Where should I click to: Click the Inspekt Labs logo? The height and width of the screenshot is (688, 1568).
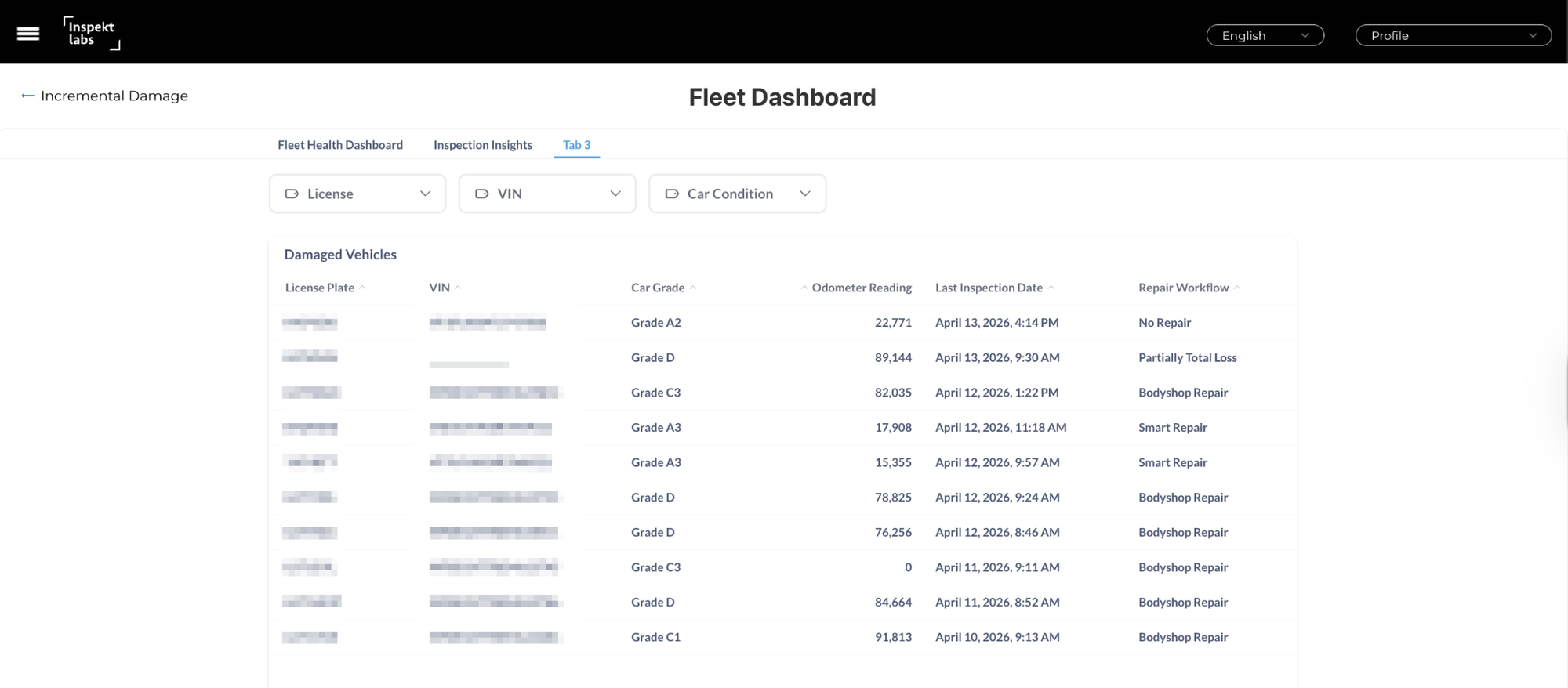92,33
